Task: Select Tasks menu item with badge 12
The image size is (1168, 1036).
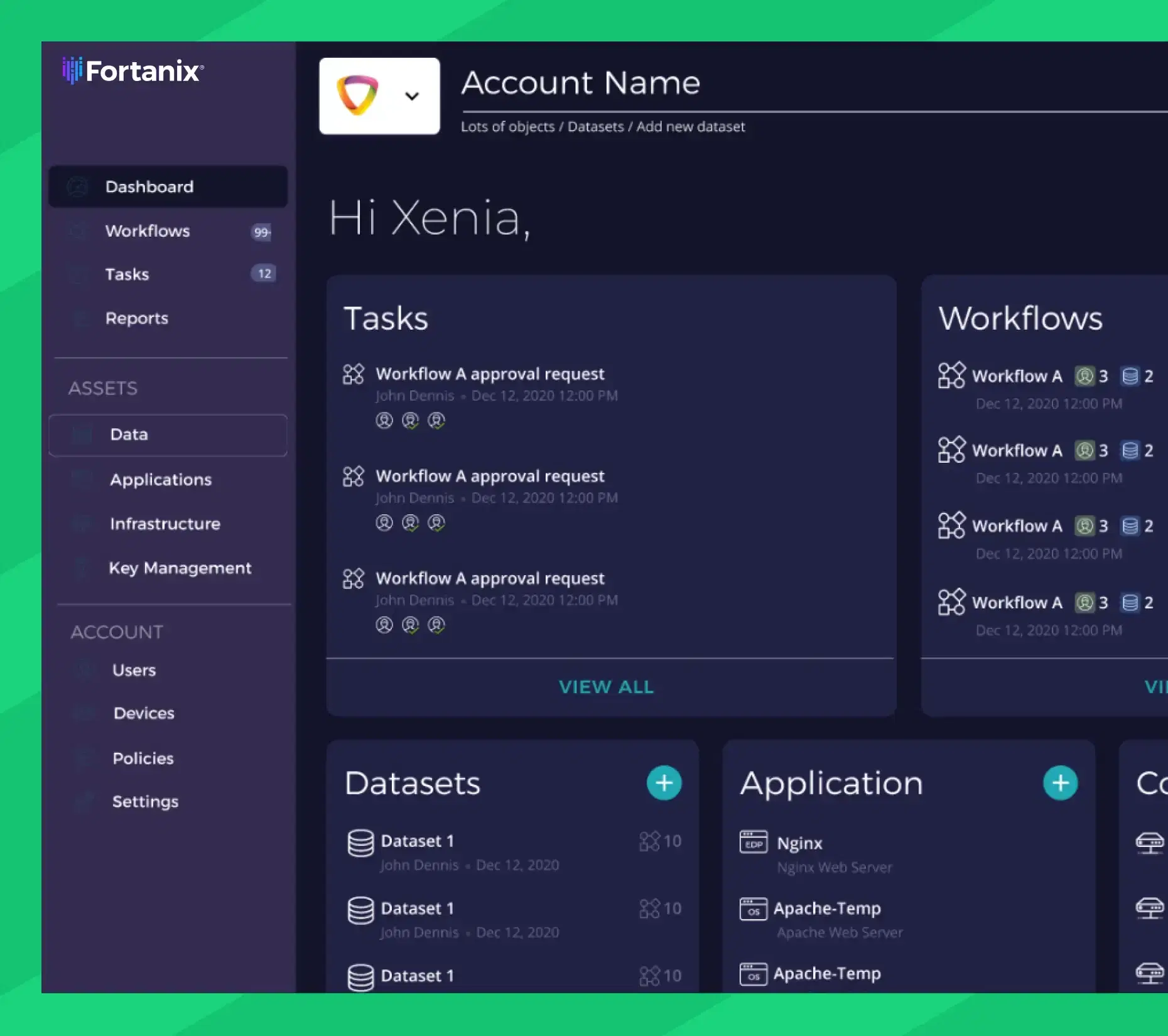Action: 168,274
